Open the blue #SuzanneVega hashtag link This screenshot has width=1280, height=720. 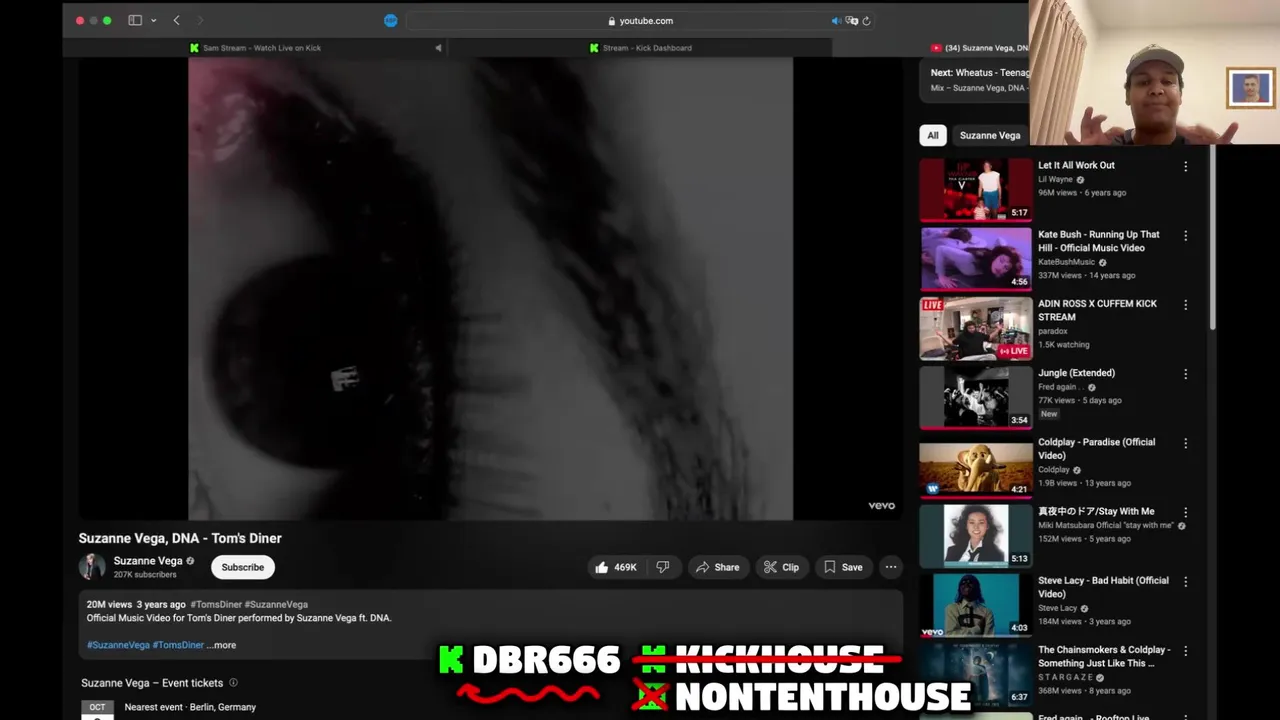tap(118, 645)
